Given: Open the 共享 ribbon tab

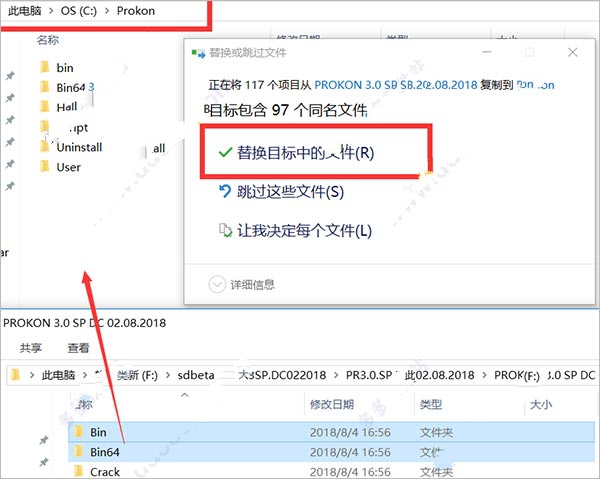Looking at the screenshot, I should click(x=31, y=348).
